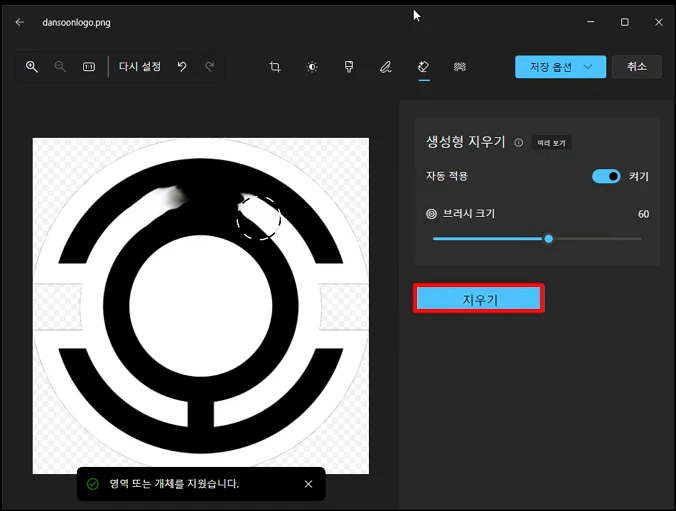
Task: Go back with the arrow next to dansoonlogo.png
Action: pyautogui.click(x=19, y=22)
